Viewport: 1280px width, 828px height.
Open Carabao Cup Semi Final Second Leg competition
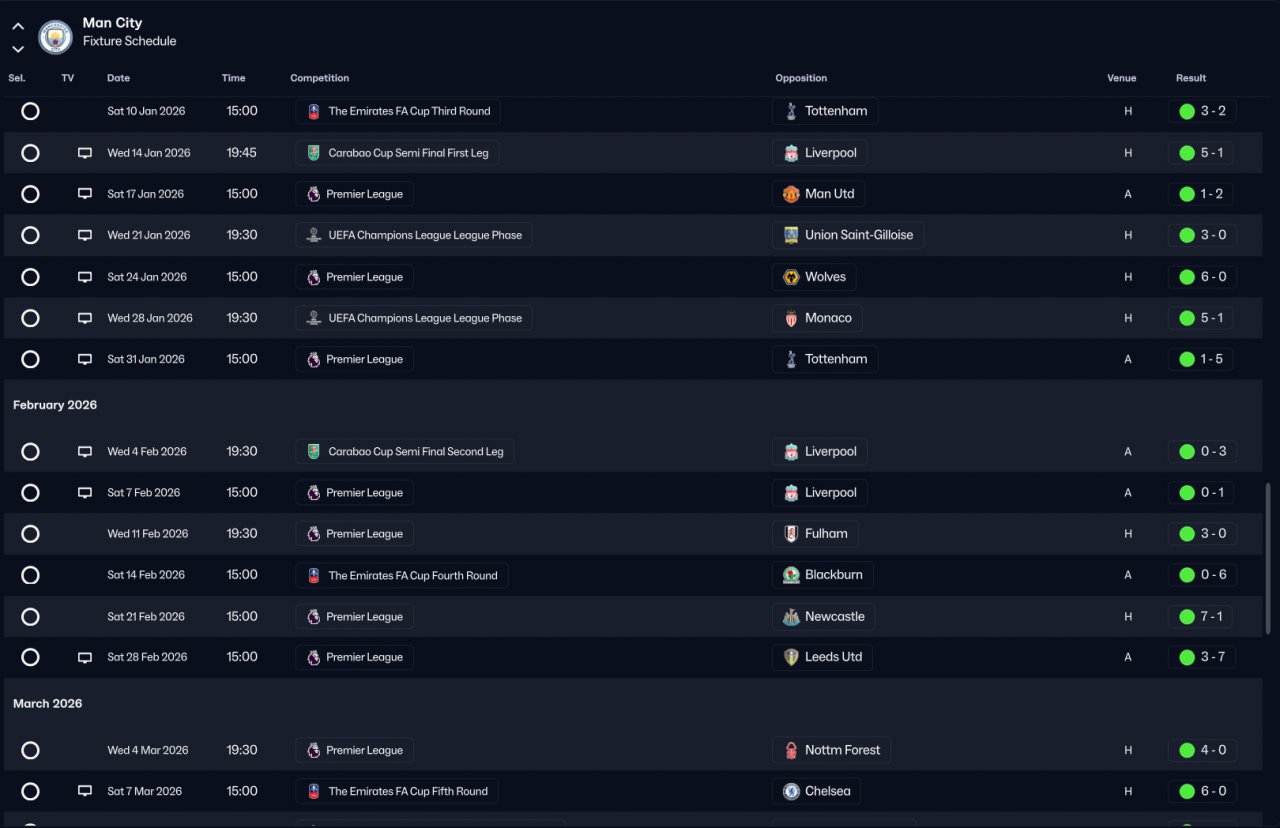point(404,452)
